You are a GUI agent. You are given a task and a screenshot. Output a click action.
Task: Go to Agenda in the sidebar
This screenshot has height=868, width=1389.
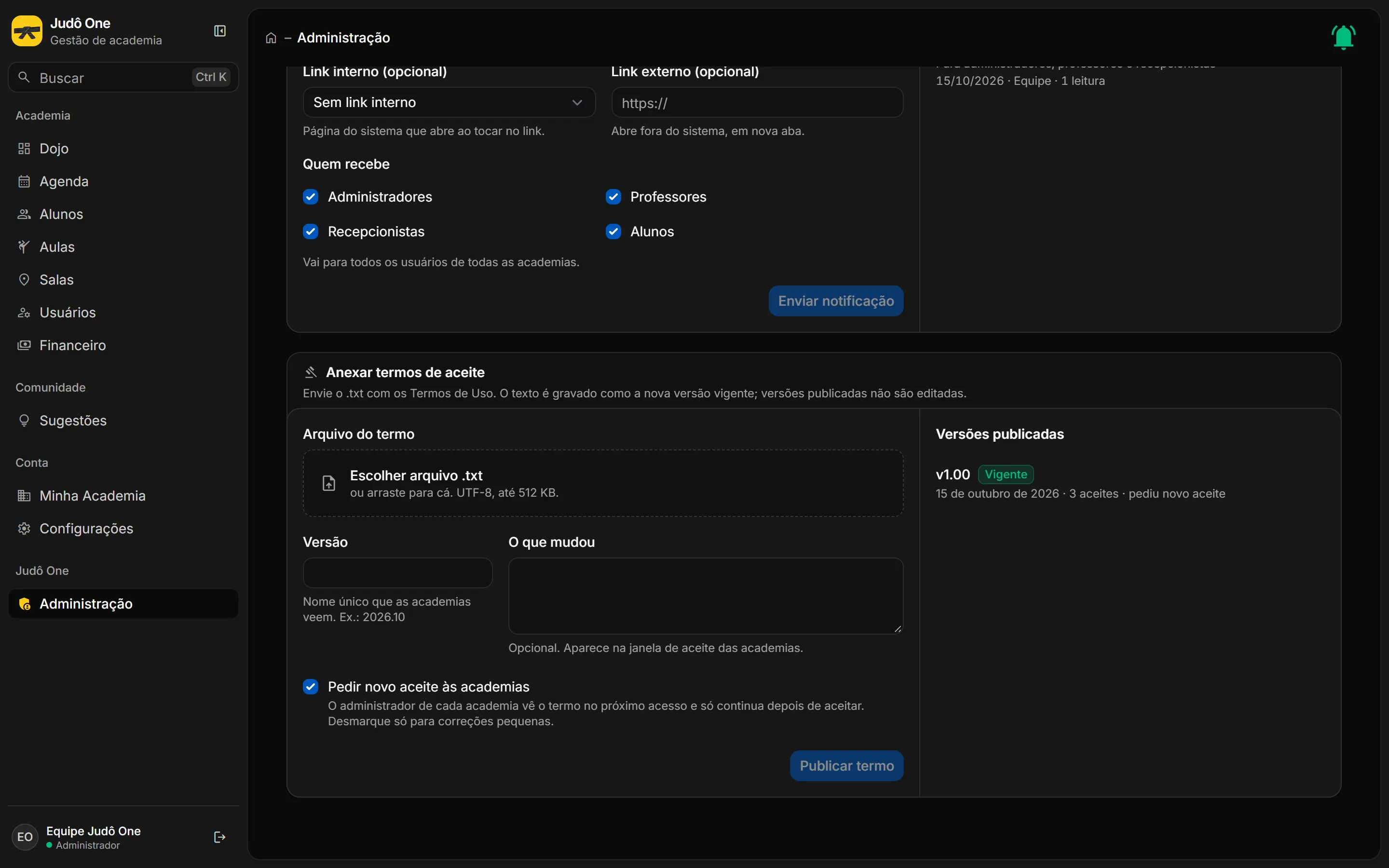(x=123, y=181)
